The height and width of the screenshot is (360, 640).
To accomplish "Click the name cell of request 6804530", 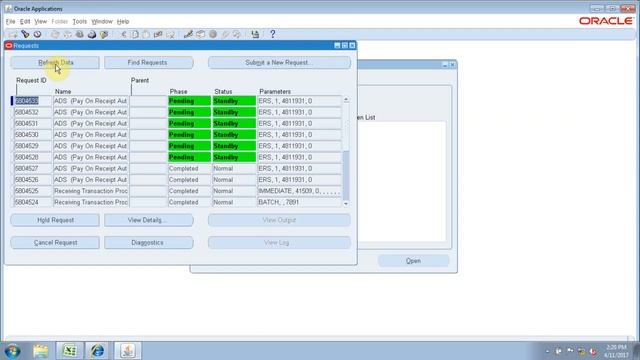I will [91, 135].
